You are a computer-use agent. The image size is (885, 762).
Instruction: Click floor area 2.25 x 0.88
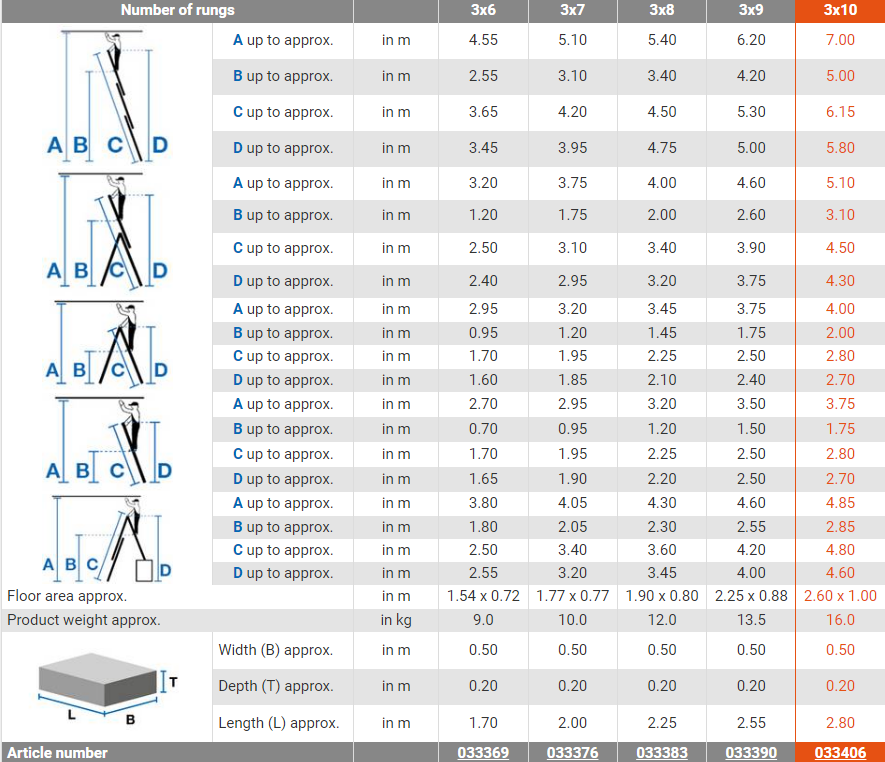751,596
